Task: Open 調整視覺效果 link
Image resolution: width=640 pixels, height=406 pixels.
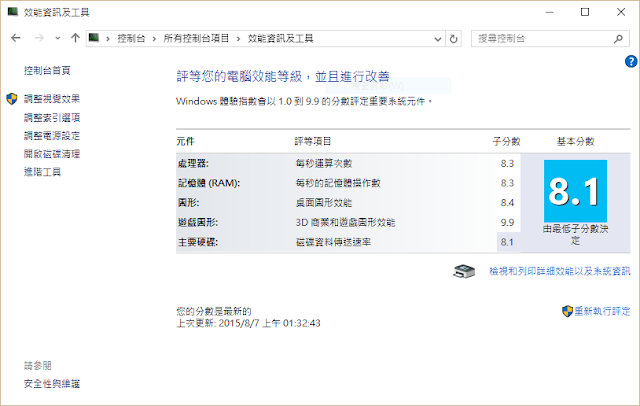Action: pos(52,99)
